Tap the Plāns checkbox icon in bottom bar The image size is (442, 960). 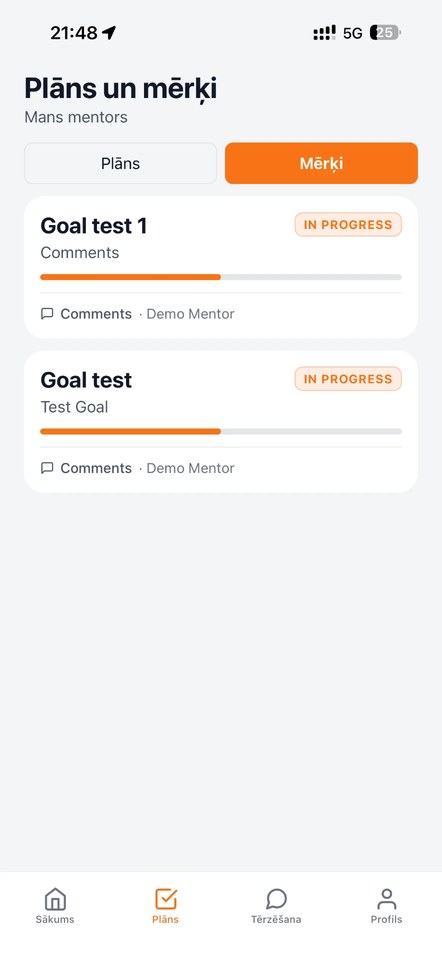point(165,899)
